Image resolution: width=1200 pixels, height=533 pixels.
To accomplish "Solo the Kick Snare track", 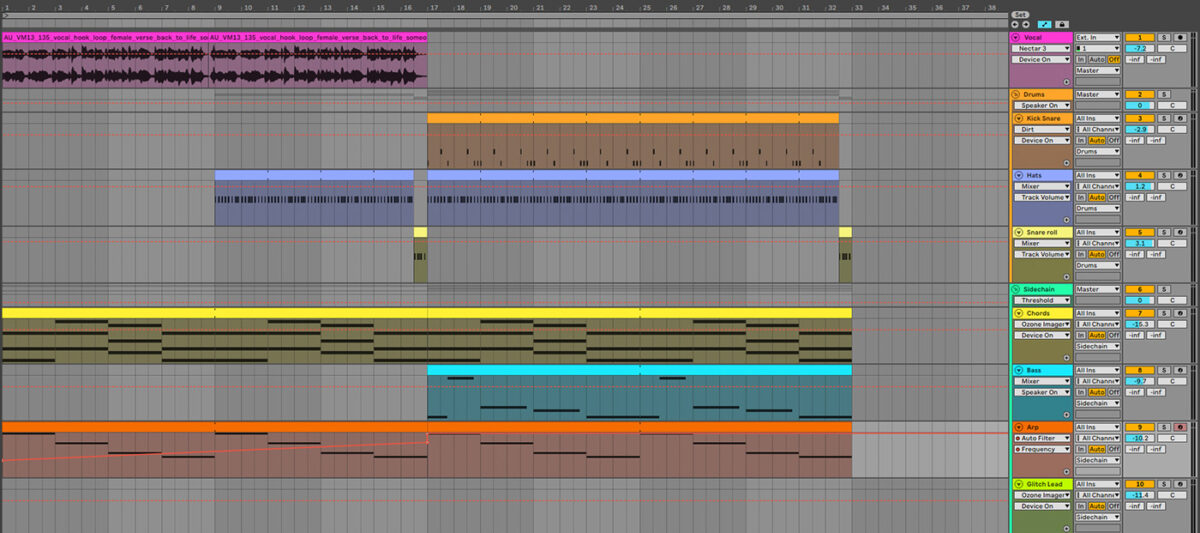I will point(1164,118).
